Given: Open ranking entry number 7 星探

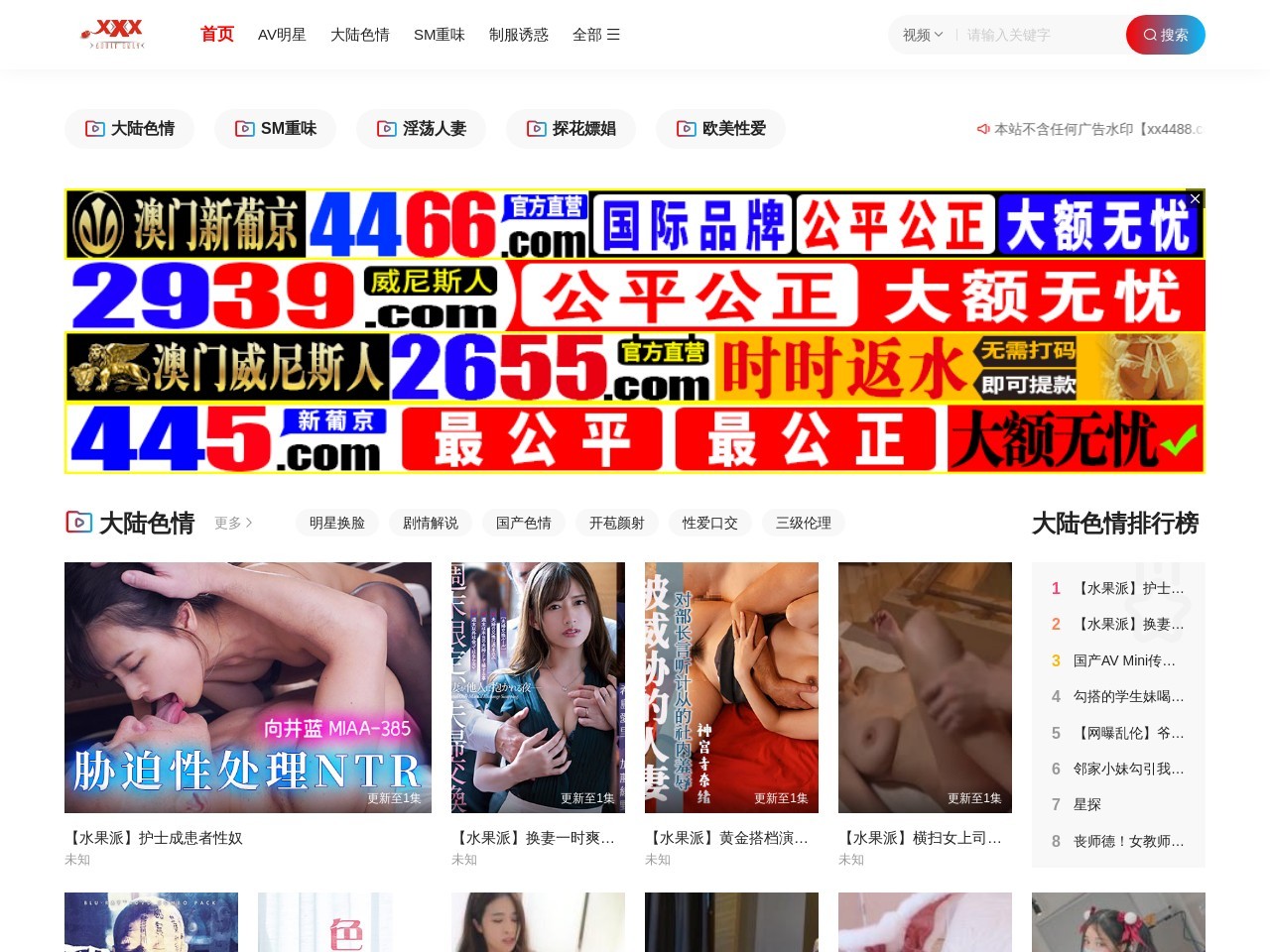Looking at the screenshot, I should 1087,804.
